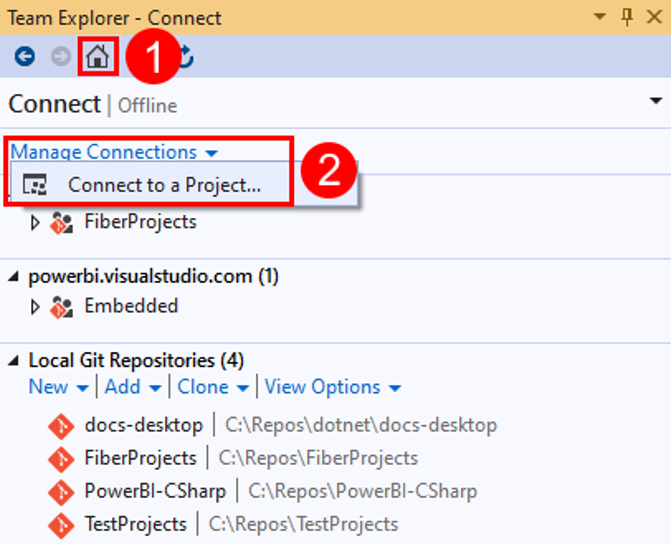The width and height of the screenshot is (671, 544).
Task: Click the Back navigation arrow
Action: pos(25,57)
